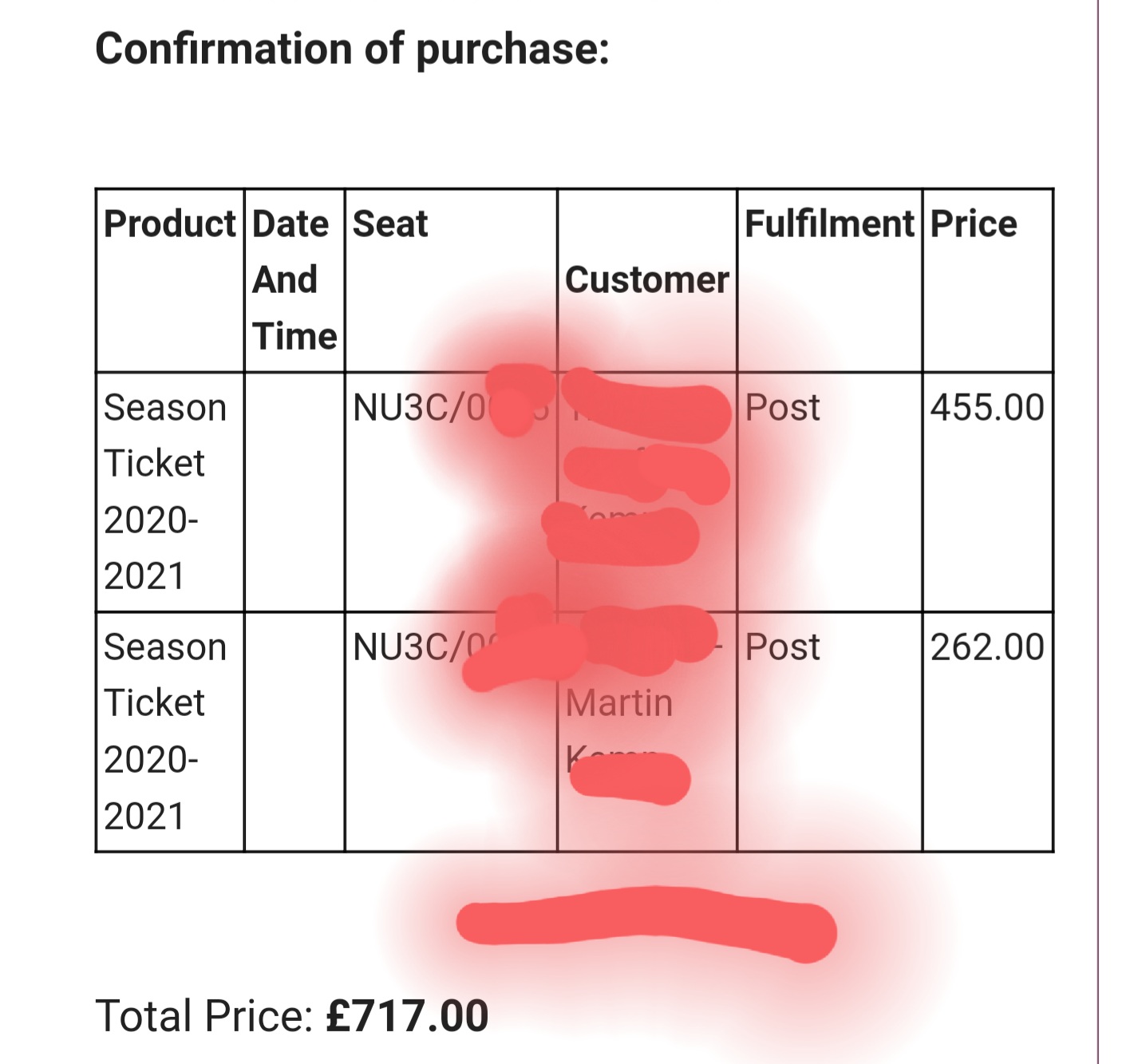Select the 'Martin' customer name text
This screenshot has height=1064, width=1138.
tap(619, 703)
